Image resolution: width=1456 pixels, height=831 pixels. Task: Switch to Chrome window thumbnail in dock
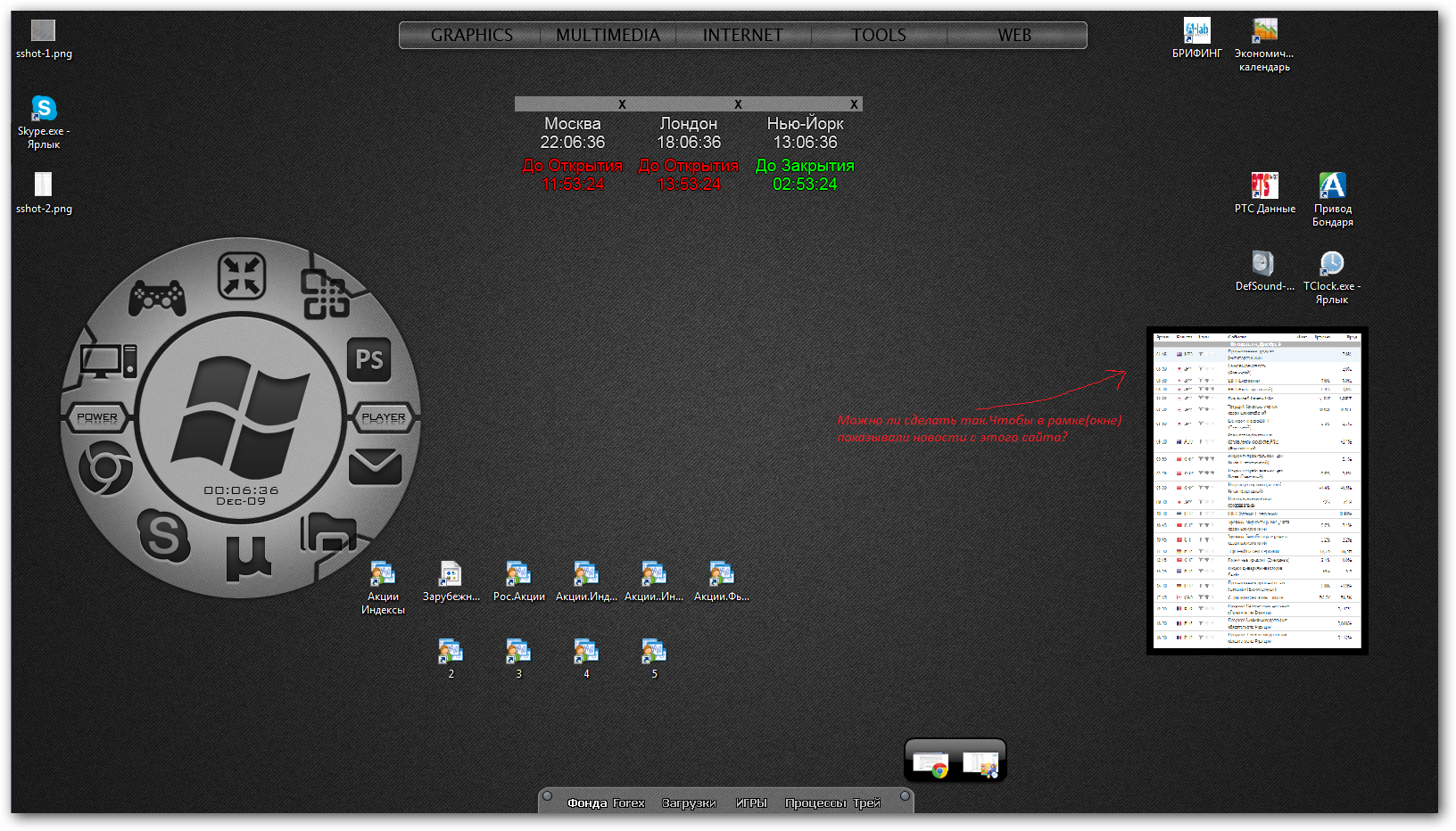[x=931, y=764]
